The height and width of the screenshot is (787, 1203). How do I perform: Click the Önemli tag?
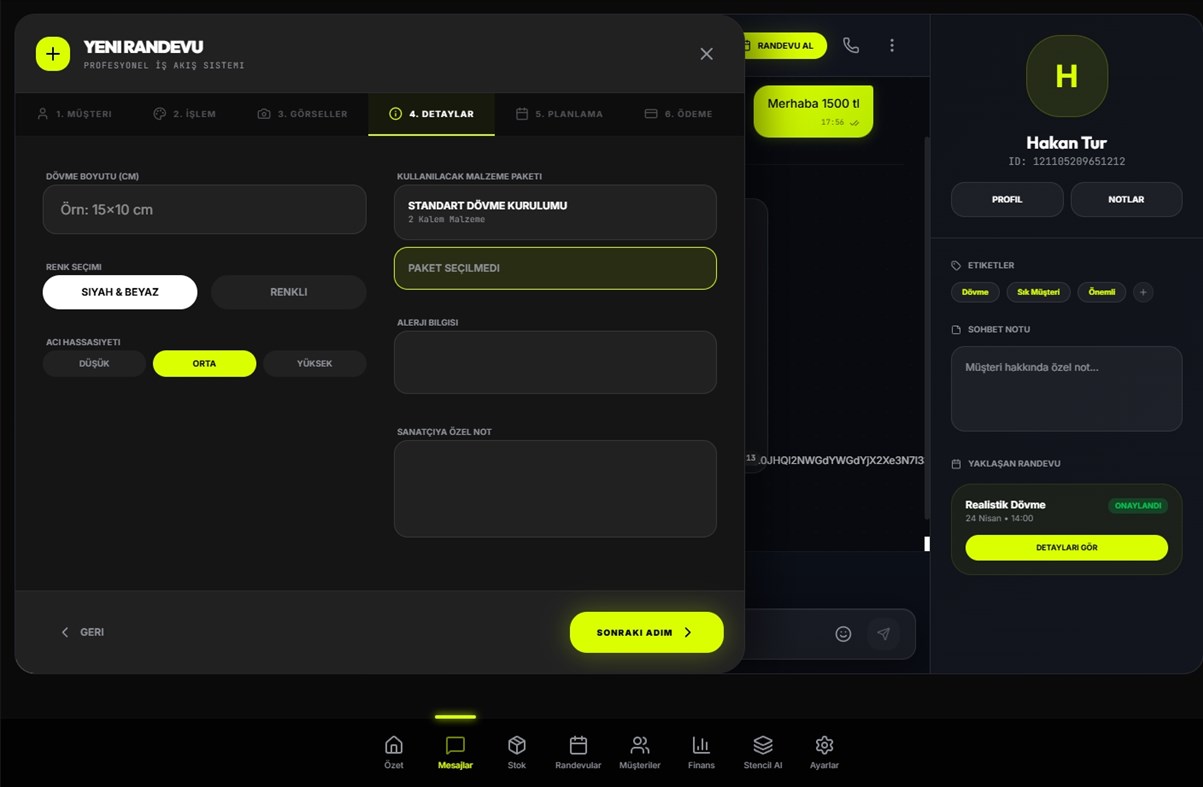point(1102,292)
